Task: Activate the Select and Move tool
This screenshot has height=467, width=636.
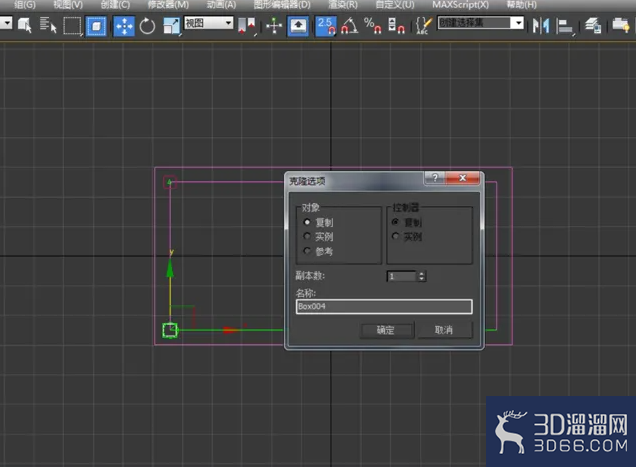Action: (x=124, y=26)
